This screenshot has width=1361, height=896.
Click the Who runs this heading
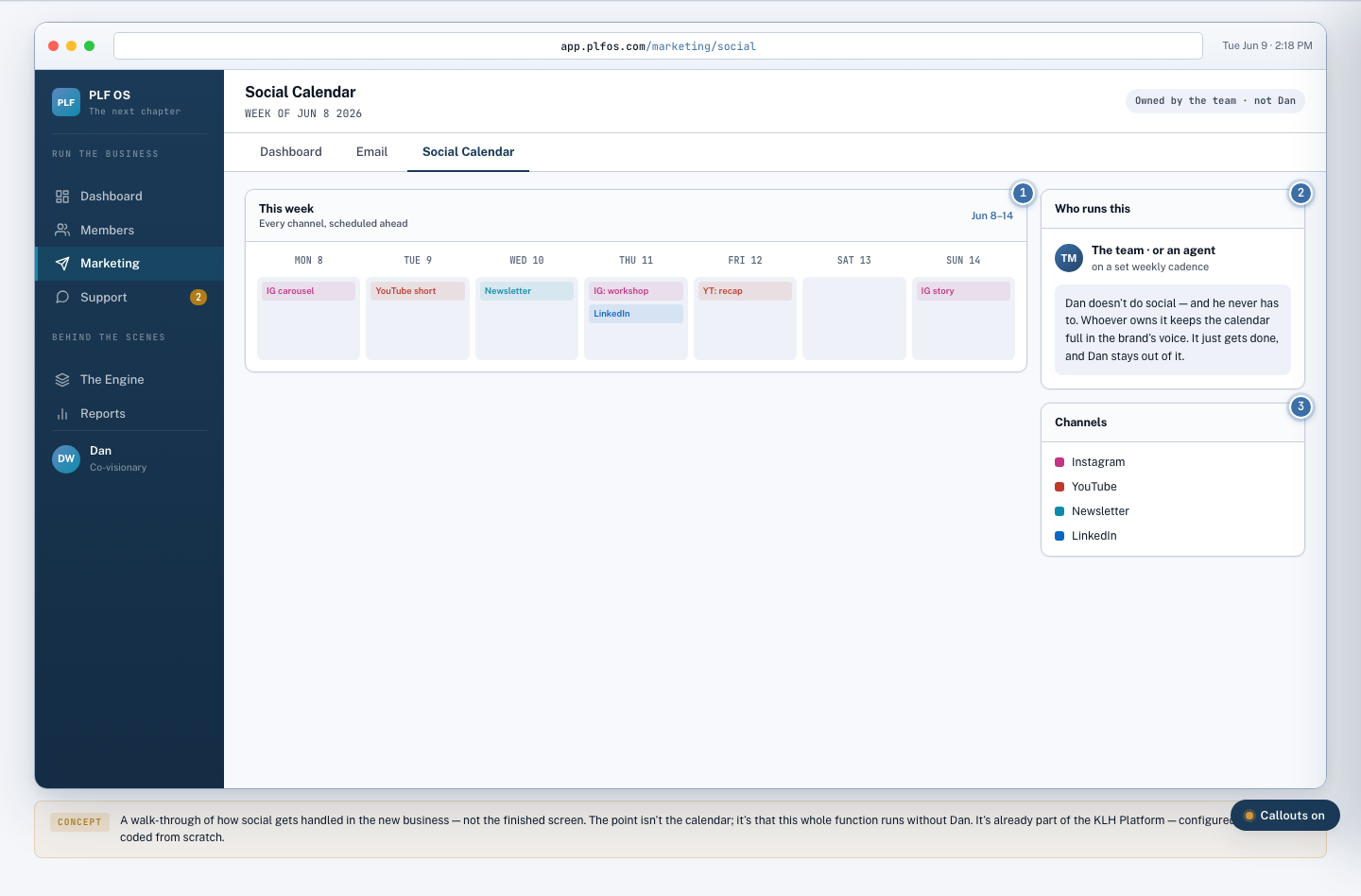coord(1093,209)
